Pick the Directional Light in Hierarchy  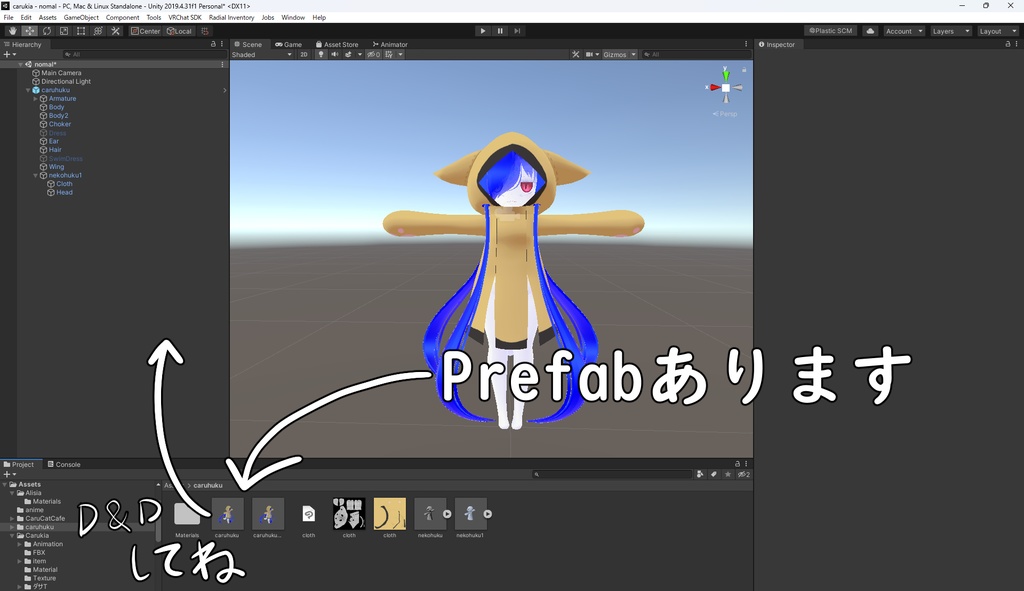point(68,81)
